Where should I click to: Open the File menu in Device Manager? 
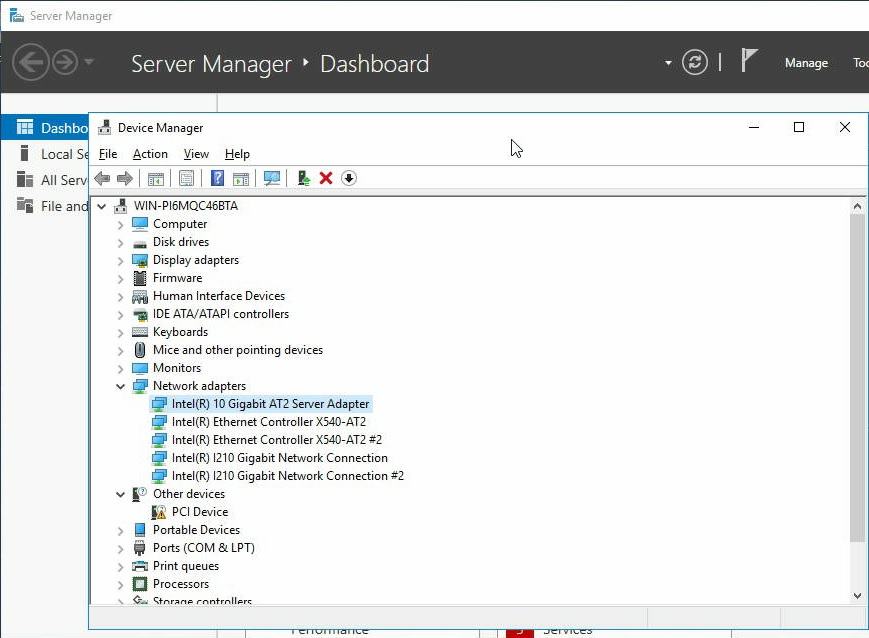tap(108, 154)
